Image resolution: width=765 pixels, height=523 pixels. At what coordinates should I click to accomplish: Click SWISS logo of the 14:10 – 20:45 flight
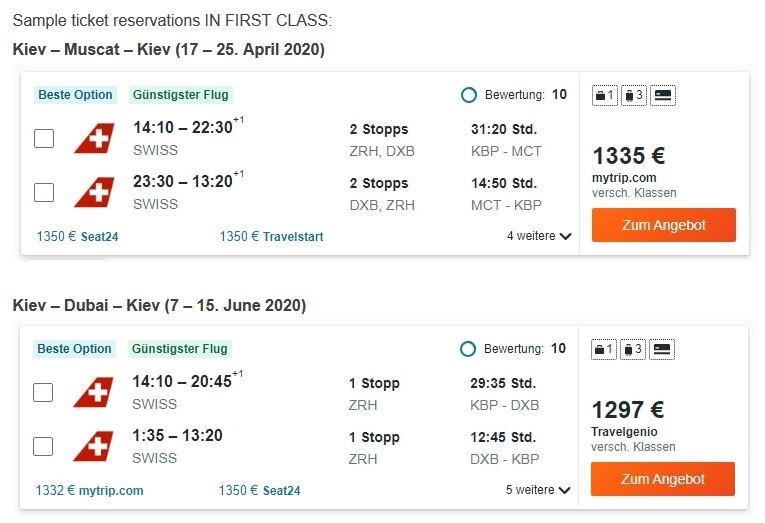(x=94, y=392)
